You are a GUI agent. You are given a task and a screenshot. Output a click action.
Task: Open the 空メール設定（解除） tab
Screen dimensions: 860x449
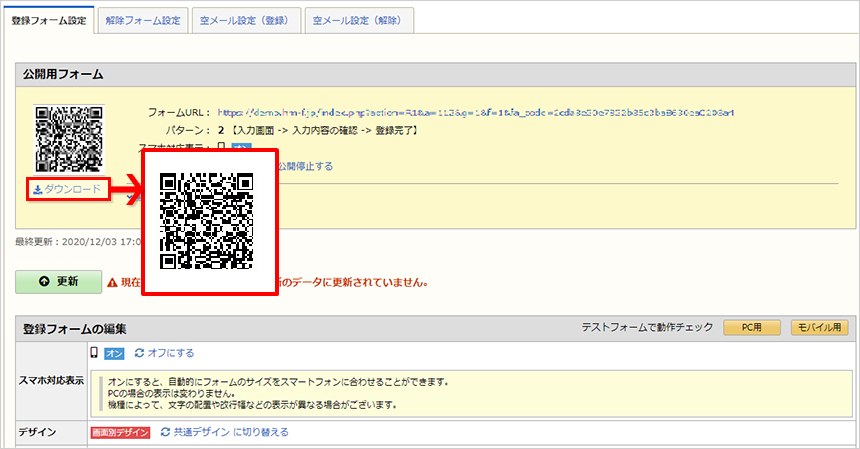359,20
